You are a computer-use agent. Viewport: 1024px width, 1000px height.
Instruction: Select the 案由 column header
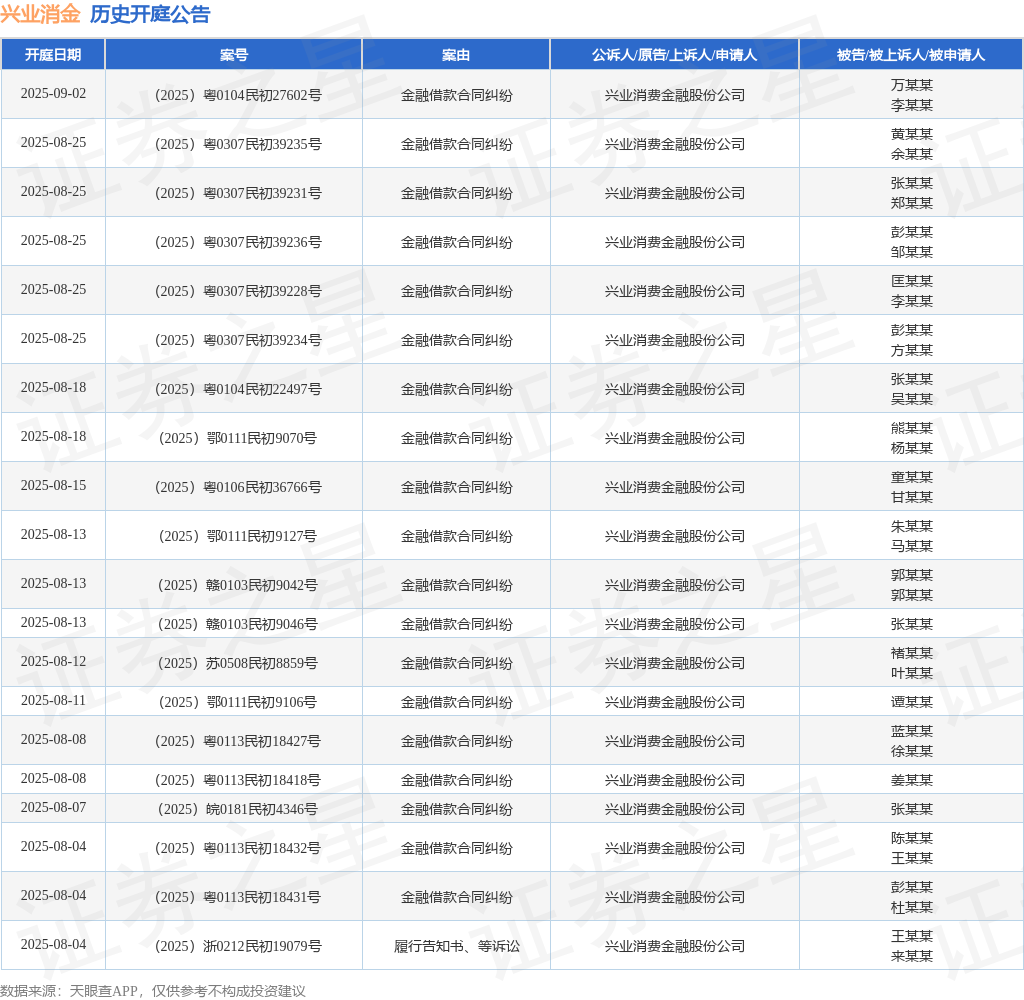pos(456,55)
